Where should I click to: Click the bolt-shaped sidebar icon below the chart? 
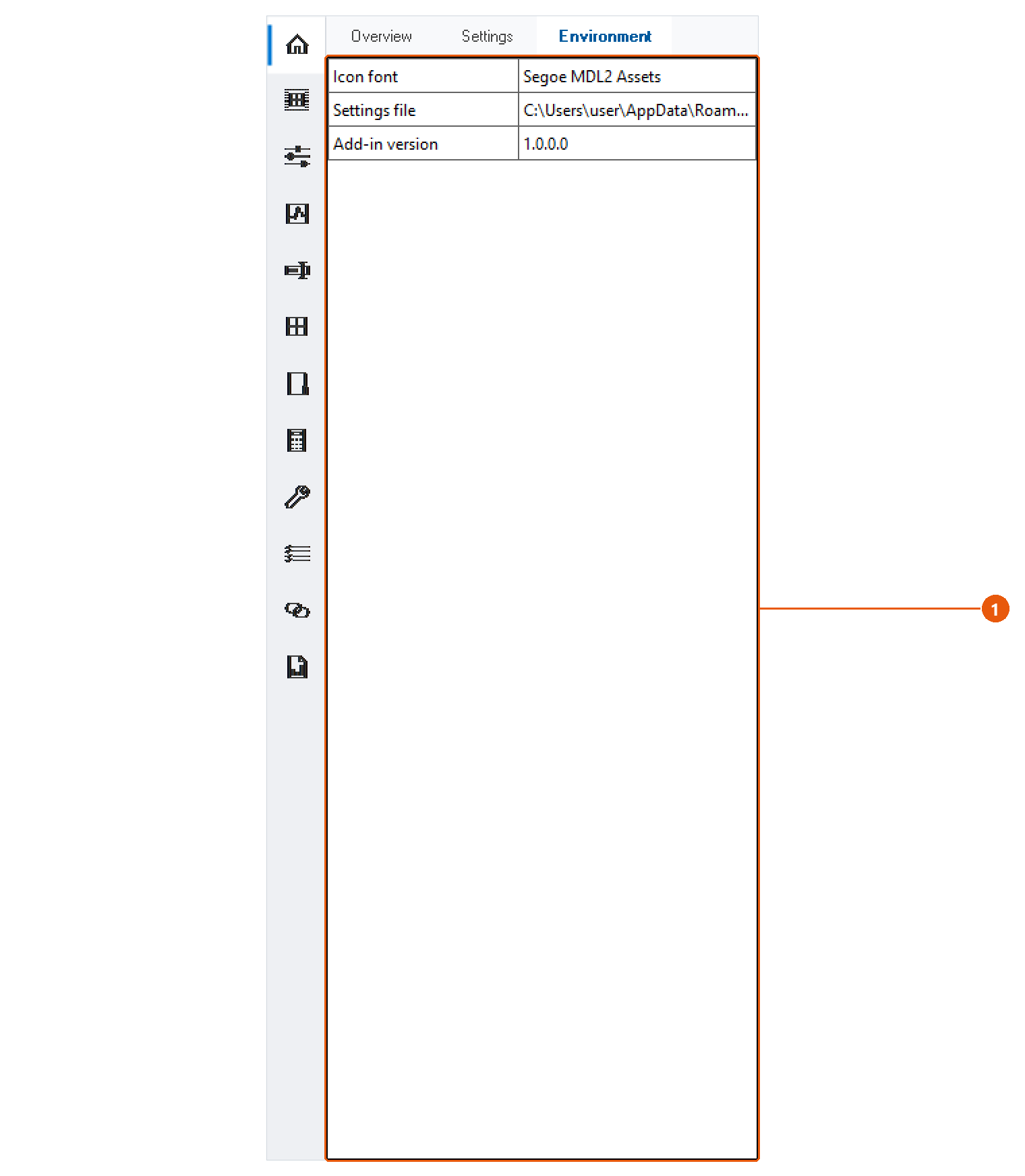(x=297, y=270)
